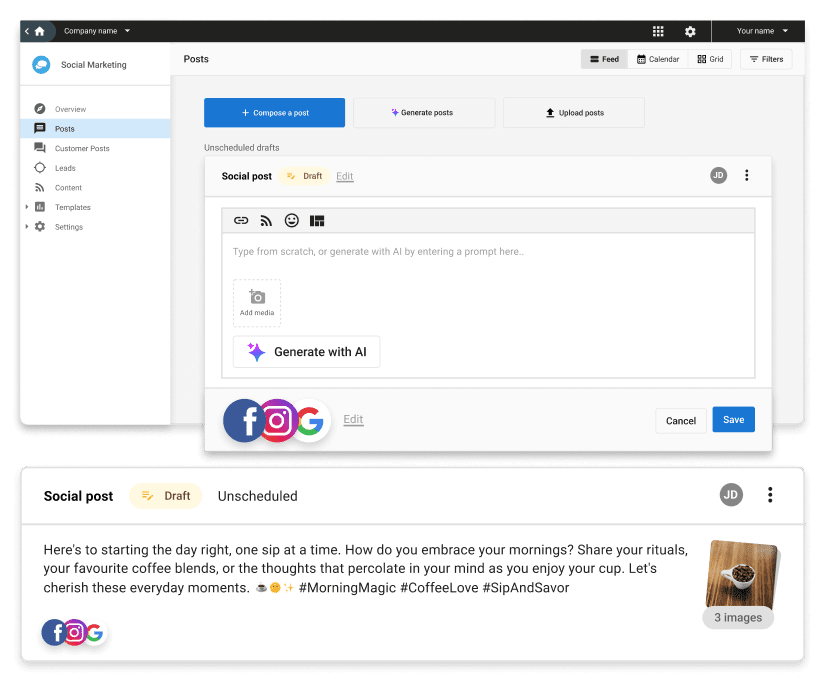Open the three-dot menu on draft editor card
The height and width of the screenshot is (691, 824).
(746, 176)
